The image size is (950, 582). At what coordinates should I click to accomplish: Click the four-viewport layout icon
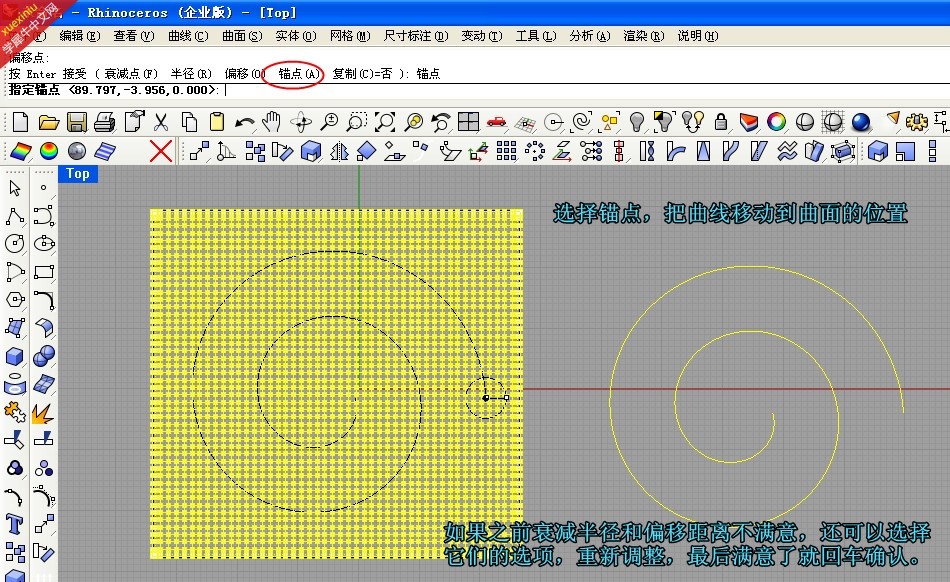468,122
